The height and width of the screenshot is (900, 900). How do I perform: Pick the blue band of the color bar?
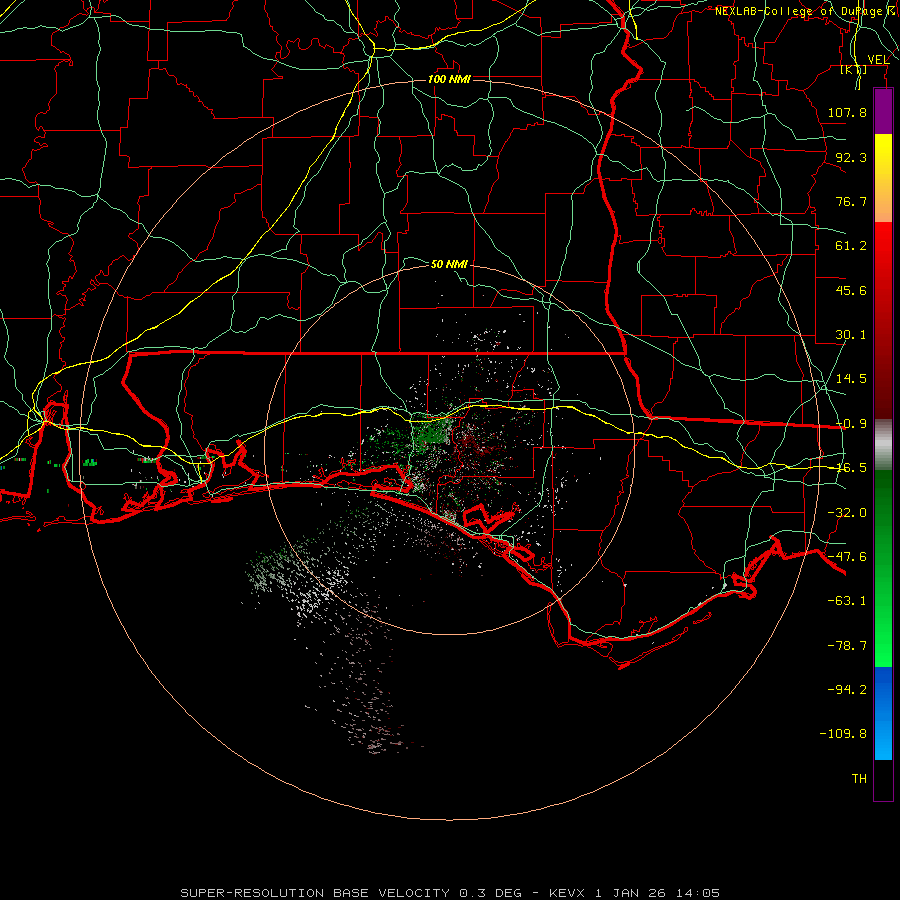(883, 713)
